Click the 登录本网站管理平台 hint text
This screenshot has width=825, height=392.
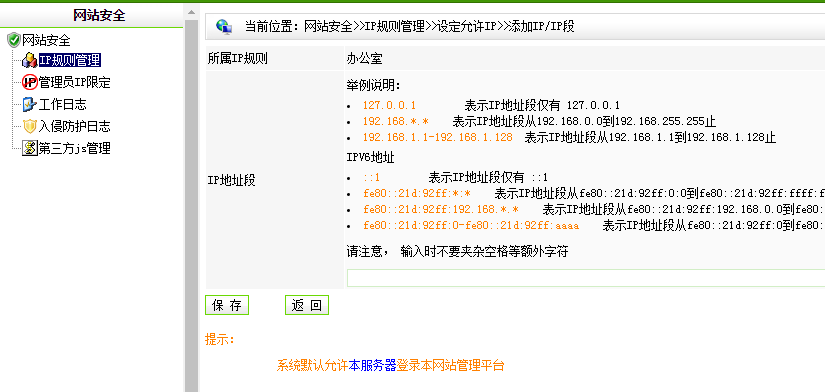point(450,365)
